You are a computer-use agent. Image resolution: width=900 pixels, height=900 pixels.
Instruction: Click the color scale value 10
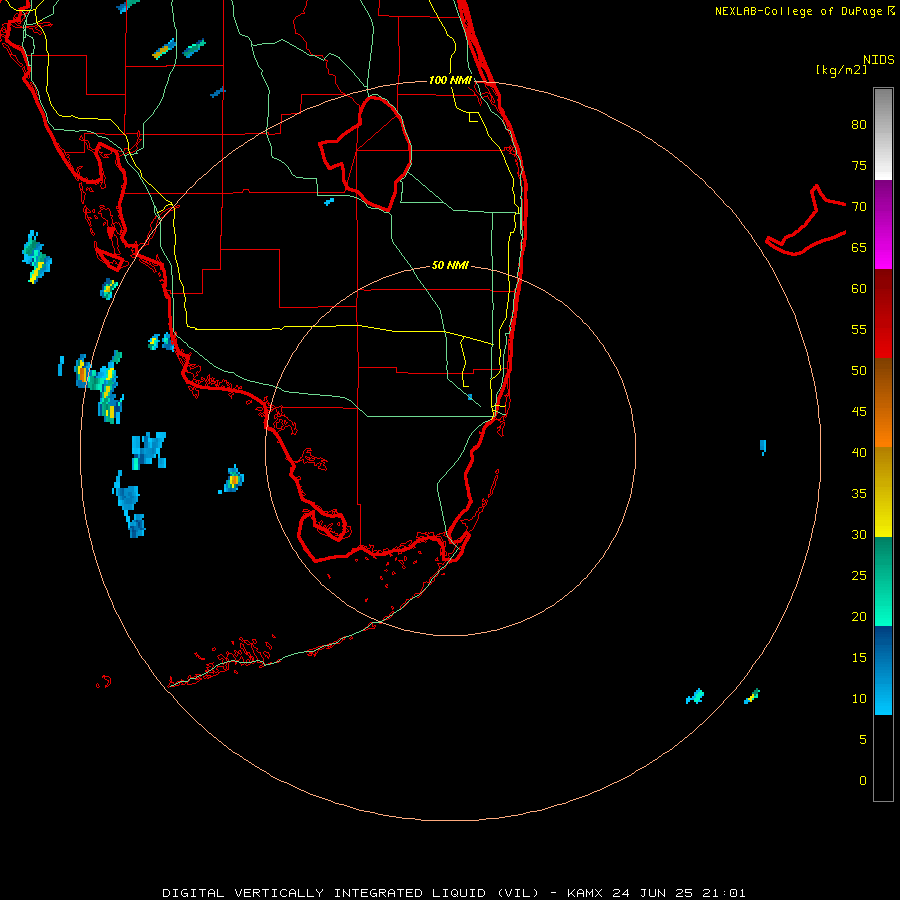coord(859,699)
